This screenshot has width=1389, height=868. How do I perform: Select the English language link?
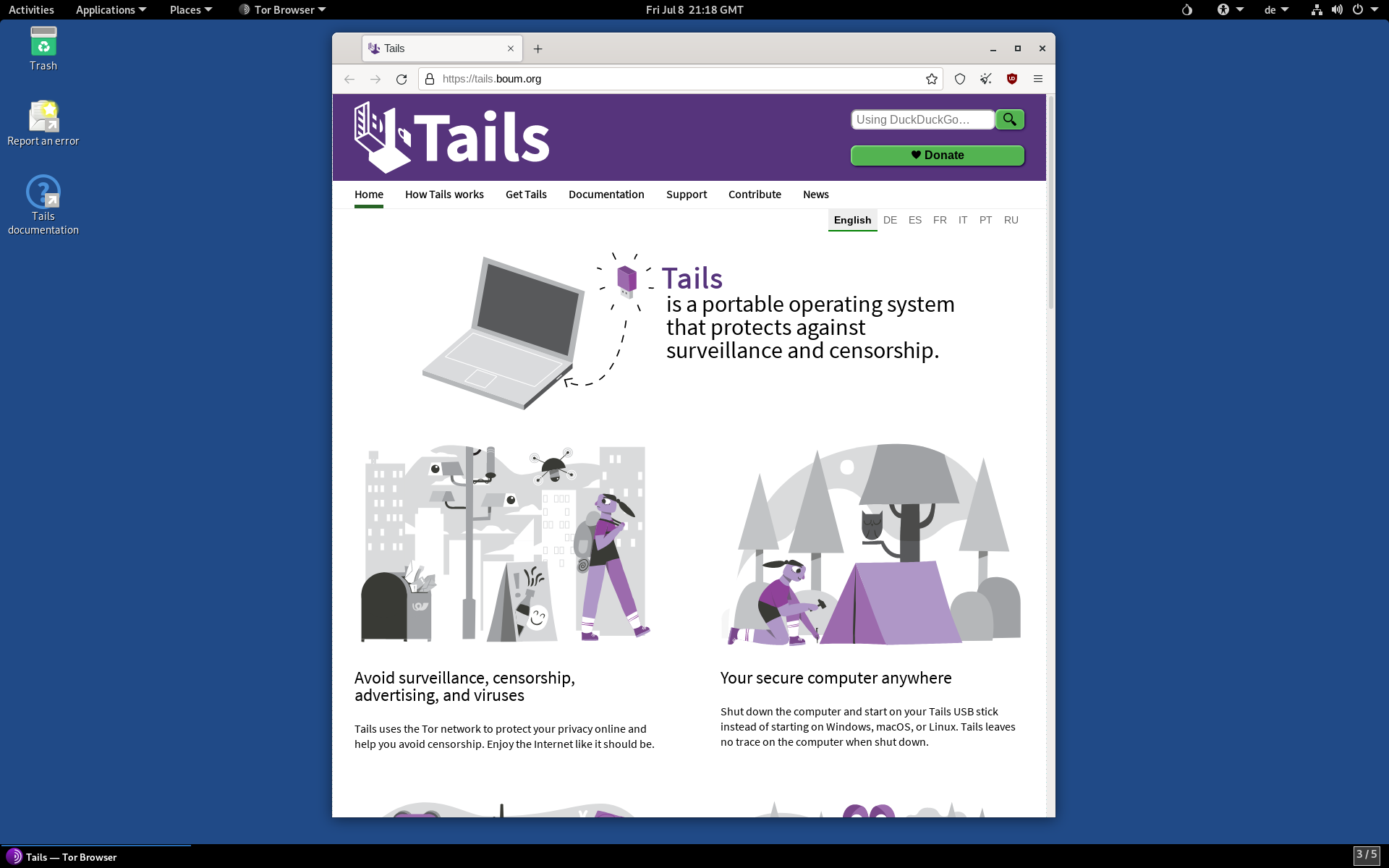point(852,220)
